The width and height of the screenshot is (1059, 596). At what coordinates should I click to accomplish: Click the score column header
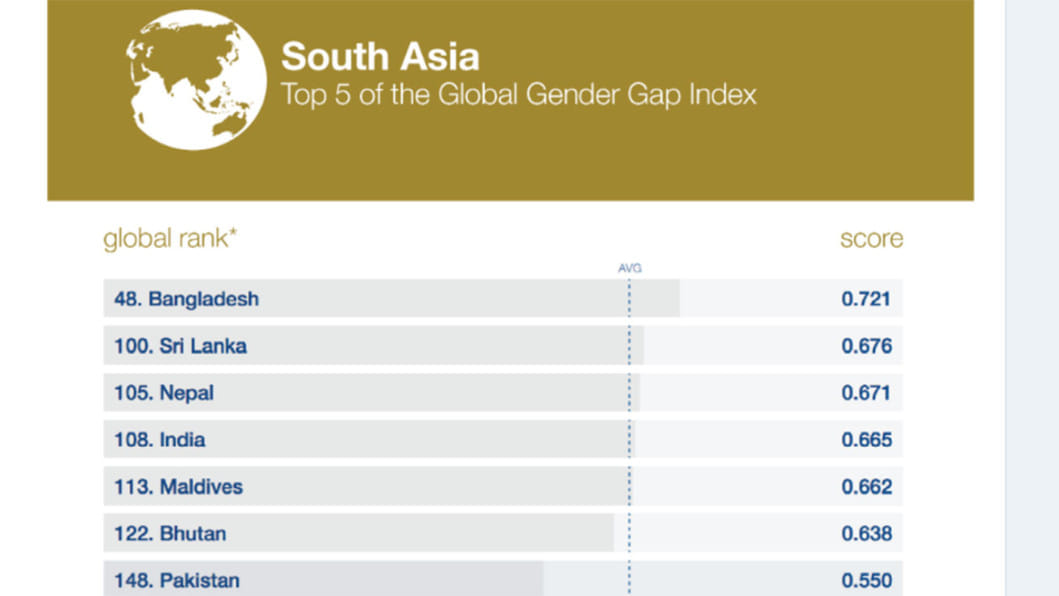(871, 239)
